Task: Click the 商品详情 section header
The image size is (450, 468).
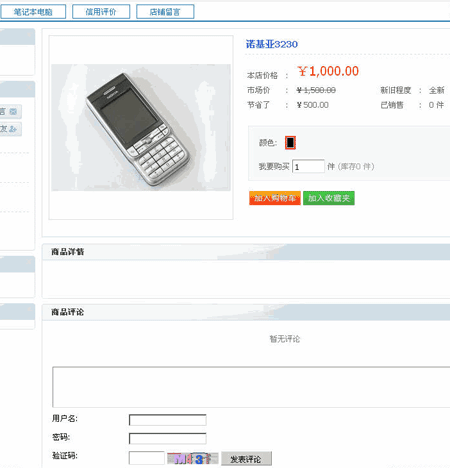Action: click(67, 252)
